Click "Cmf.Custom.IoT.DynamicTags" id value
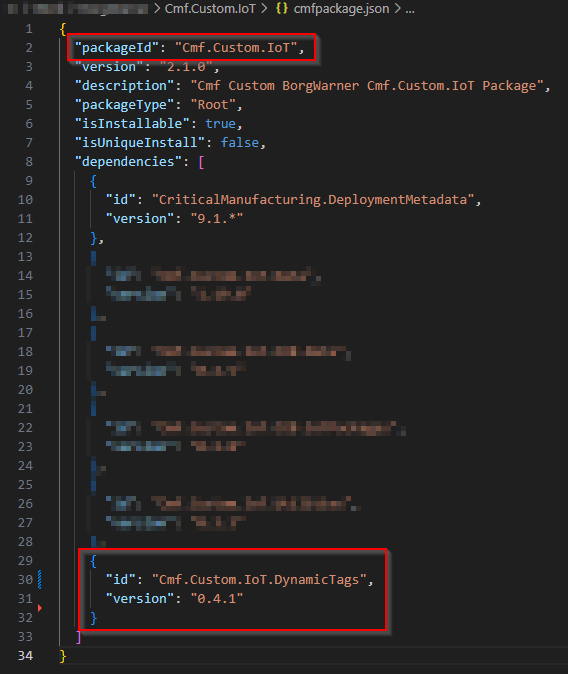 click(259, 580)
